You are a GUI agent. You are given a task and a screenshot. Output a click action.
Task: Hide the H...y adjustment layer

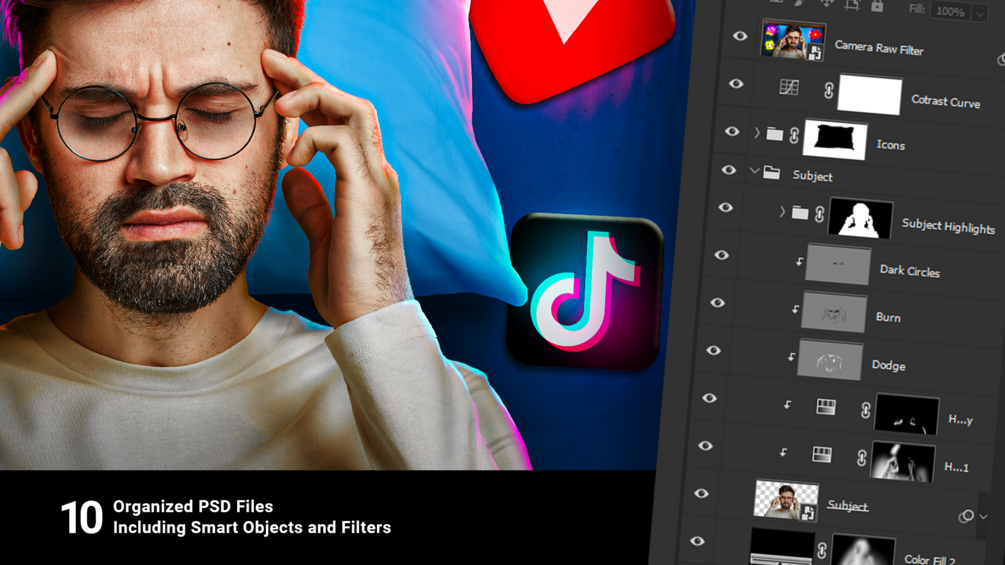[x=709, y=398]
